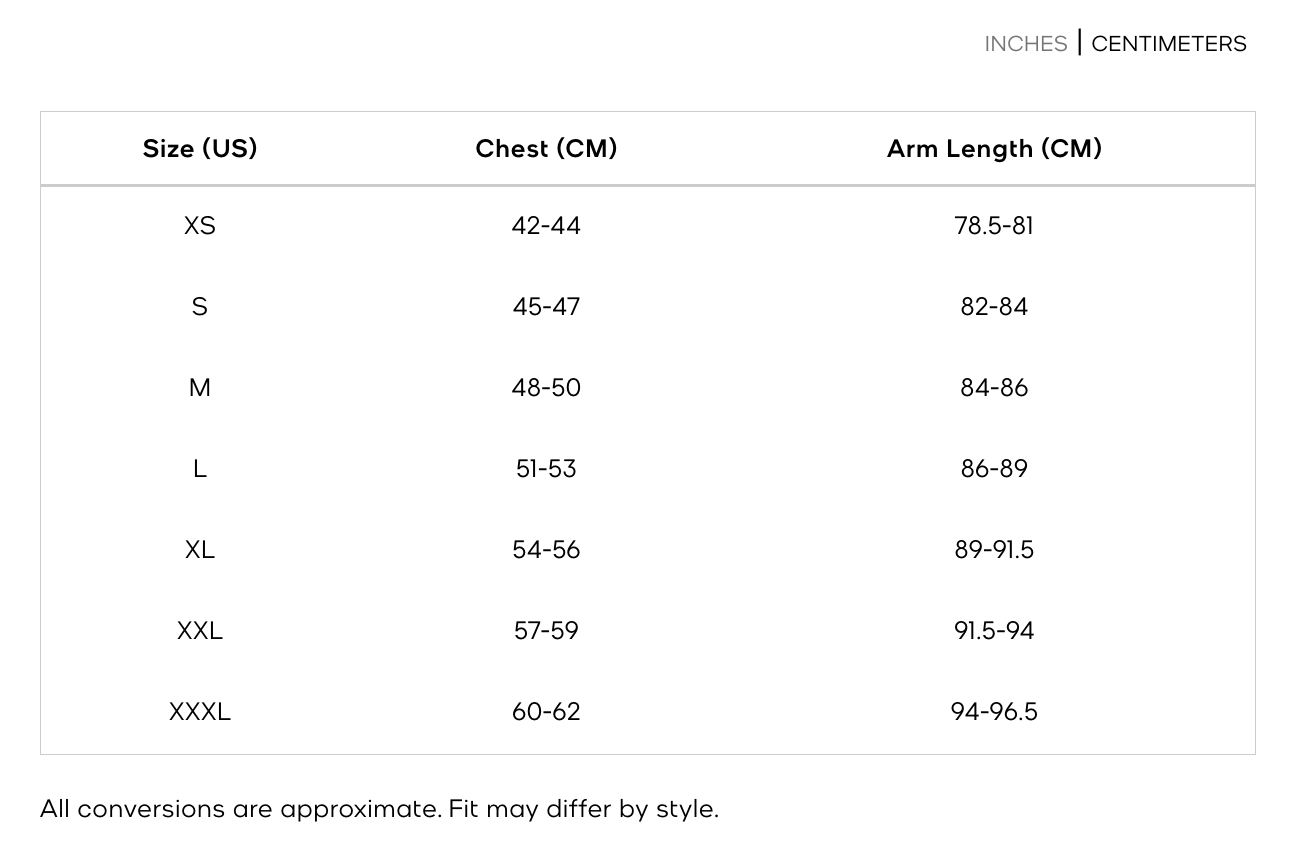
Task: Click arm length value 78.5-81
Action: [x=994, y=226]
